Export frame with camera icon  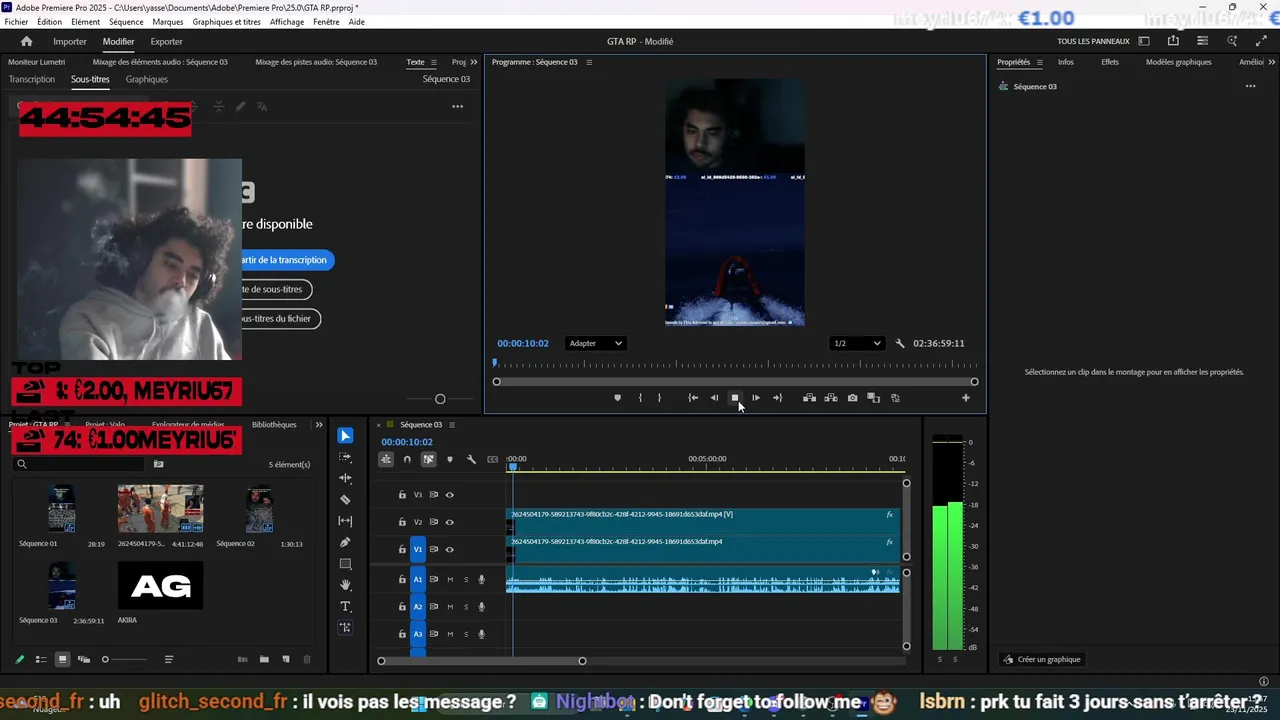[x=852, y=398]
